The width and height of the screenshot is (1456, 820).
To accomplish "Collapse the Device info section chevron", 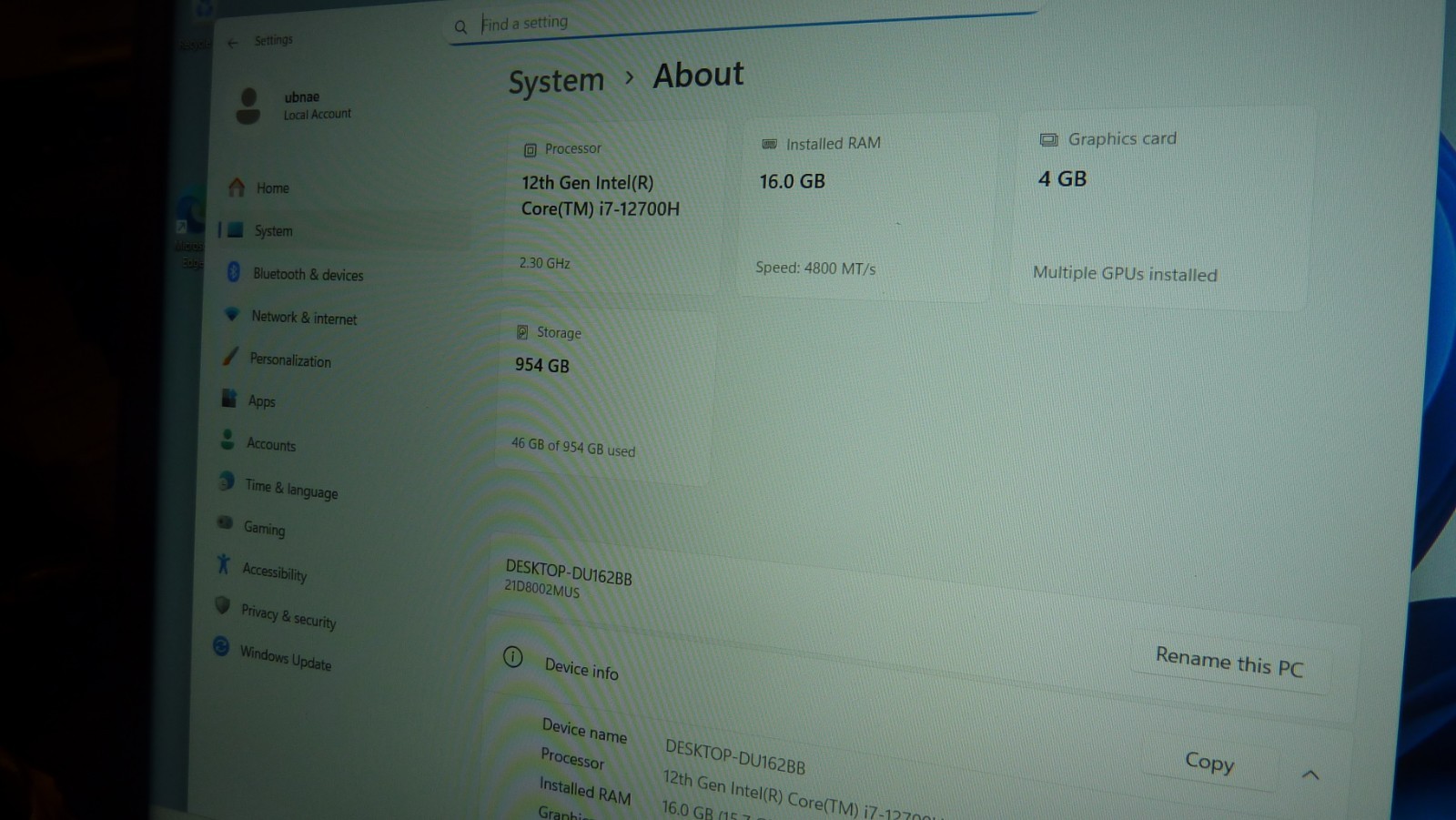I will pos(1310,774).
